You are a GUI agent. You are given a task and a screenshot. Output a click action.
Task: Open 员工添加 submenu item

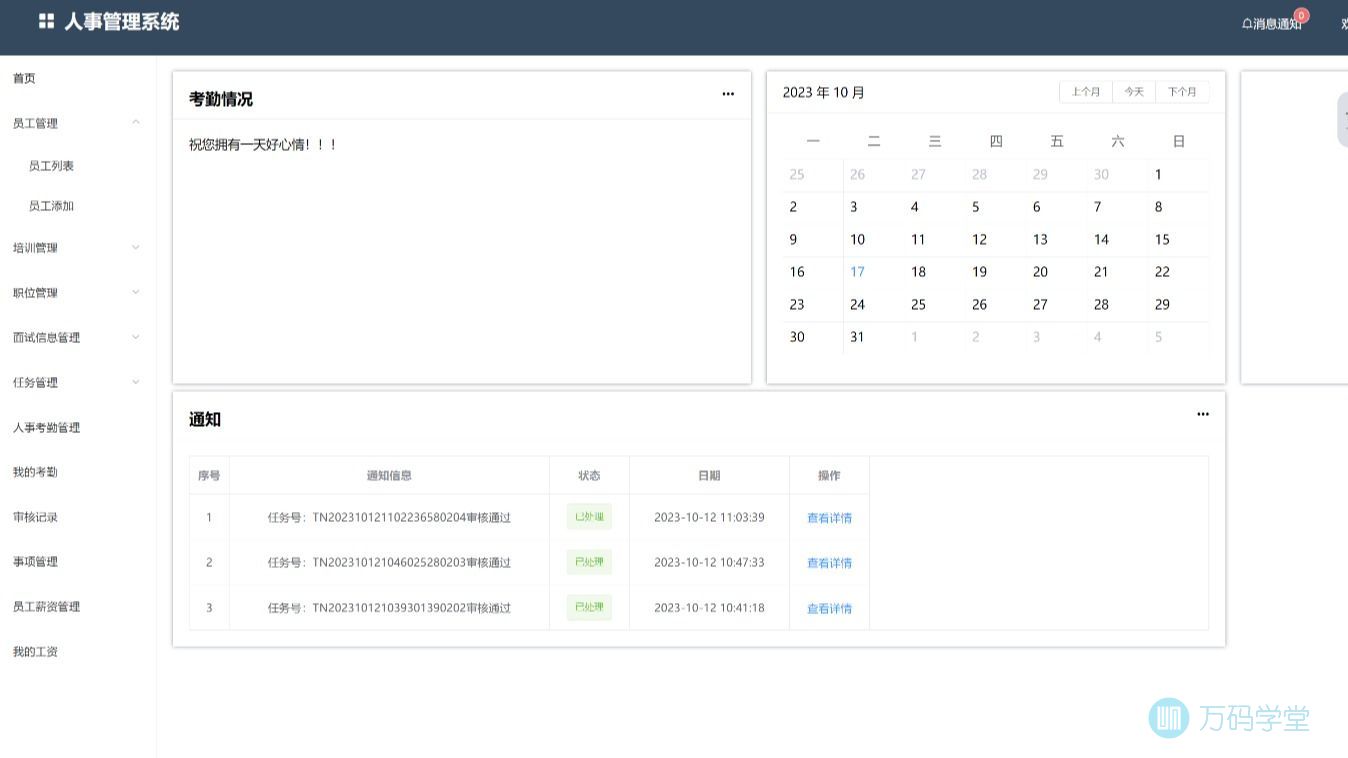click(x=51, y=206)
